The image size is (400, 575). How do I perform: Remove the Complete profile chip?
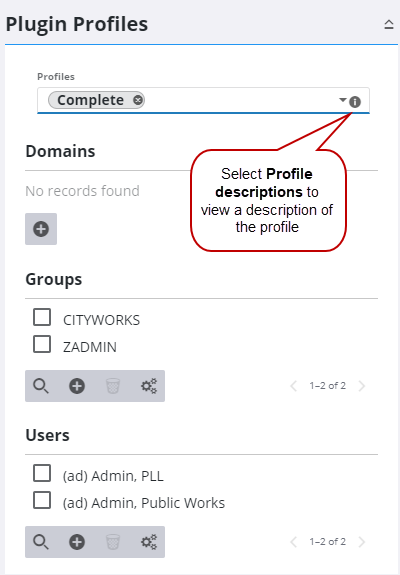138,100
